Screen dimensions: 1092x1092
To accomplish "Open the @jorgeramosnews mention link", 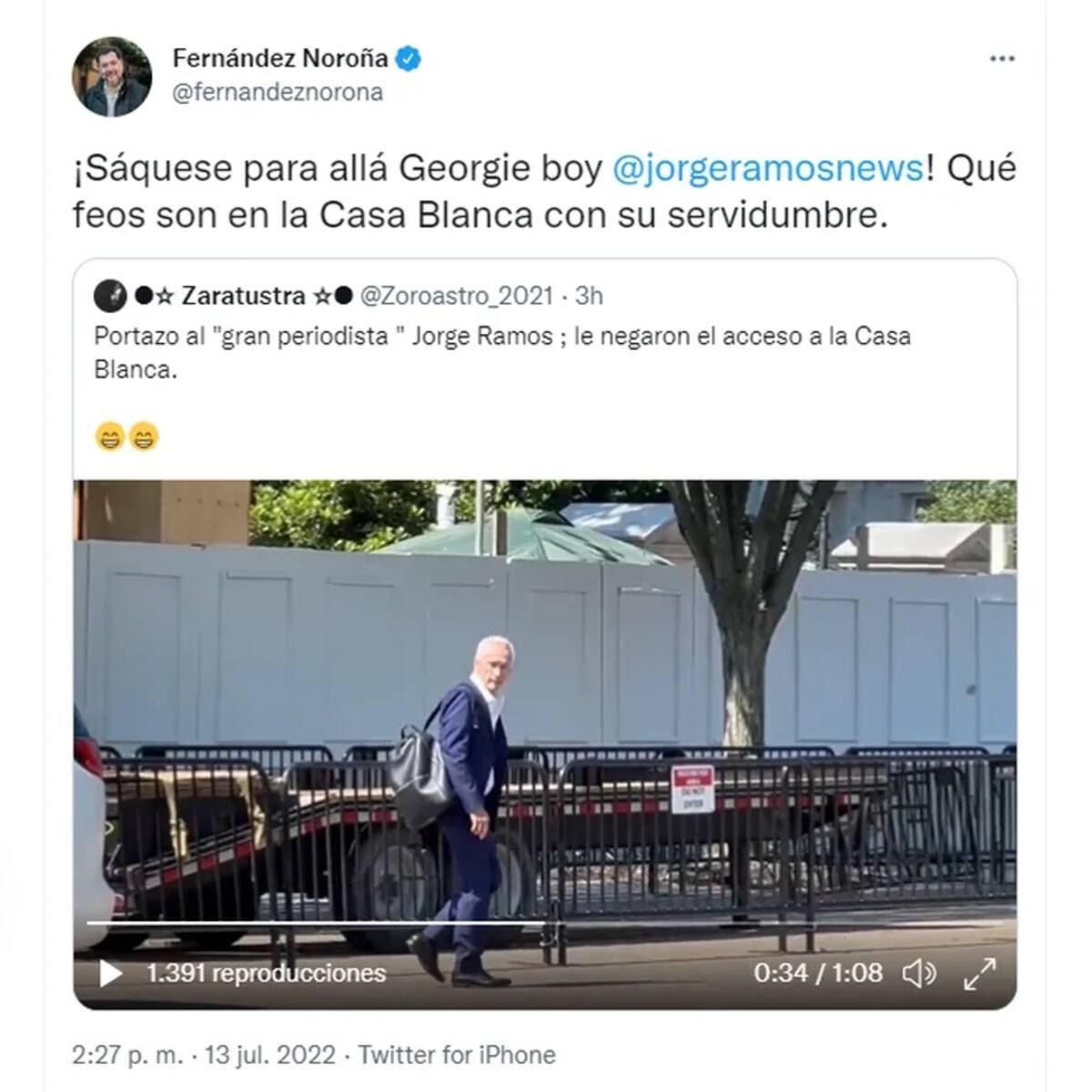I will tap(769, 169).
